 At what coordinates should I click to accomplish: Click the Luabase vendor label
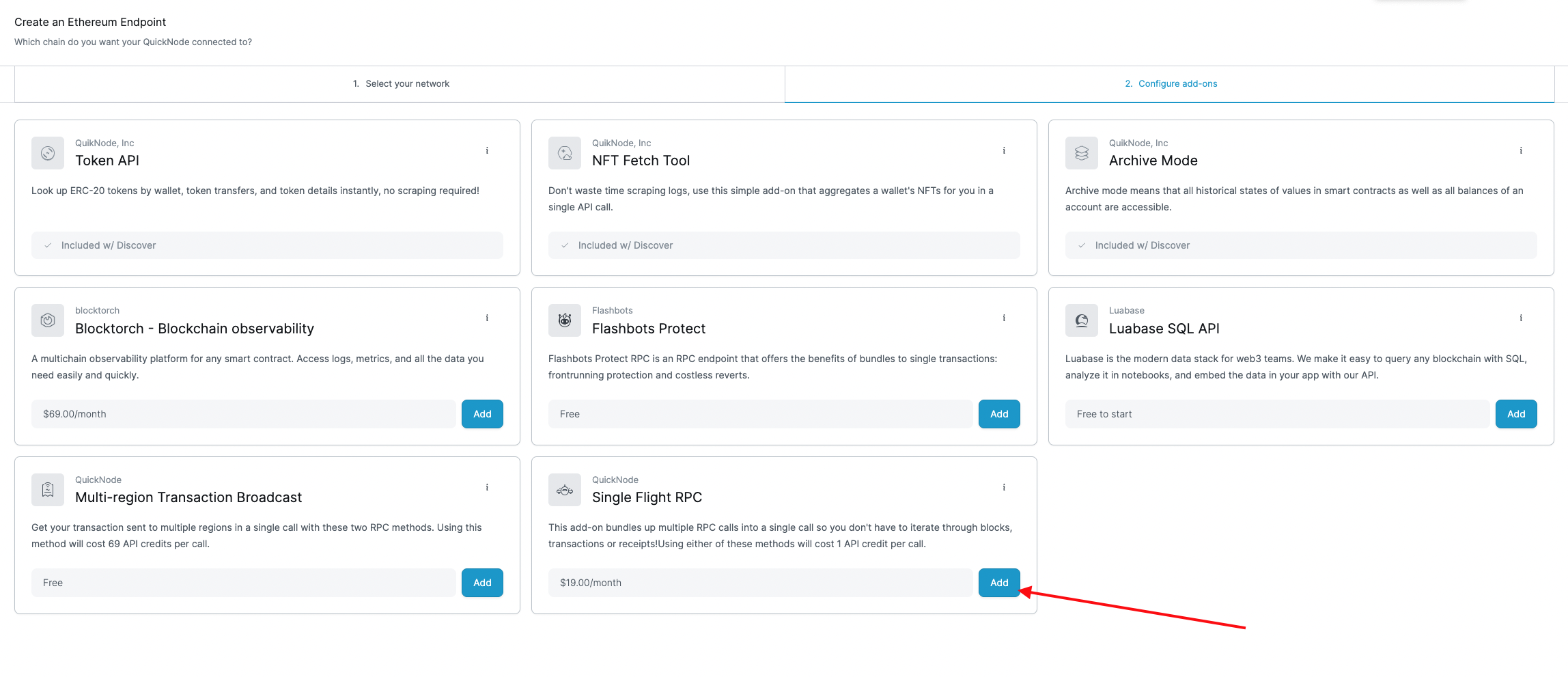pyautogui.click(x=1127, y=310)
